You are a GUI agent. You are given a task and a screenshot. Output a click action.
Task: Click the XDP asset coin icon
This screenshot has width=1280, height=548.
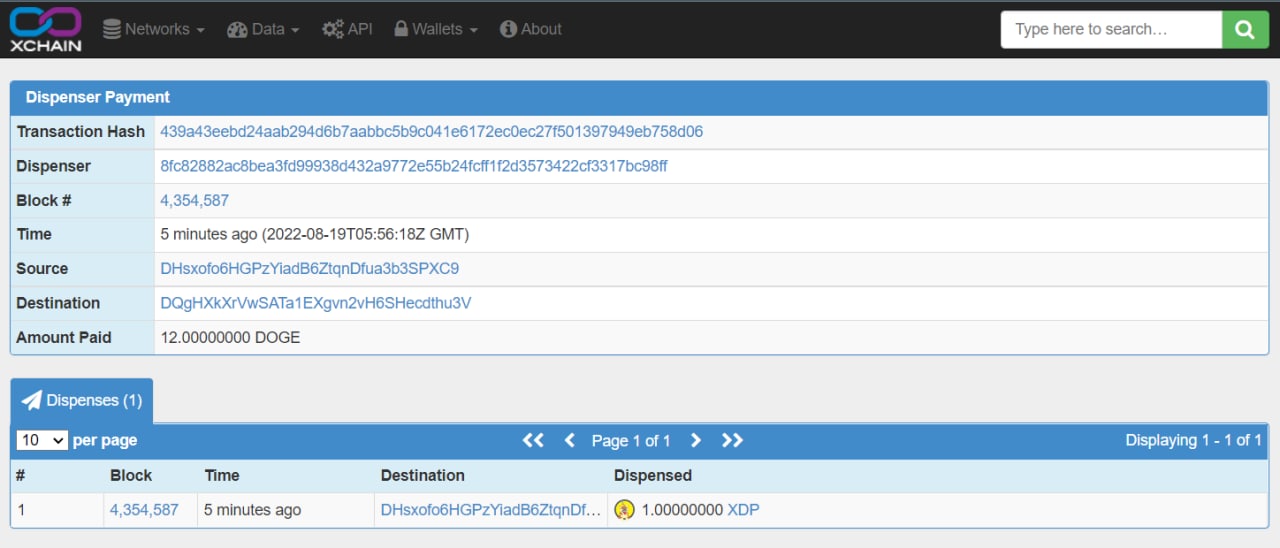point(625,510)
